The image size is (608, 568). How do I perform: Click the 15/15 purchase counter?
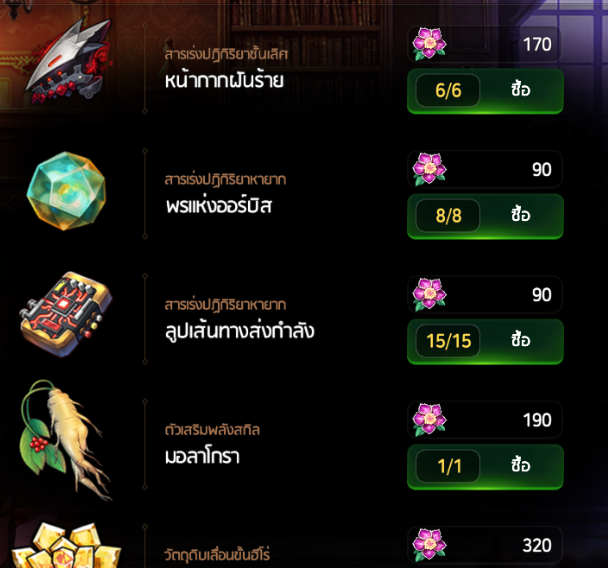pyautogui.click(x=448, y=341)
